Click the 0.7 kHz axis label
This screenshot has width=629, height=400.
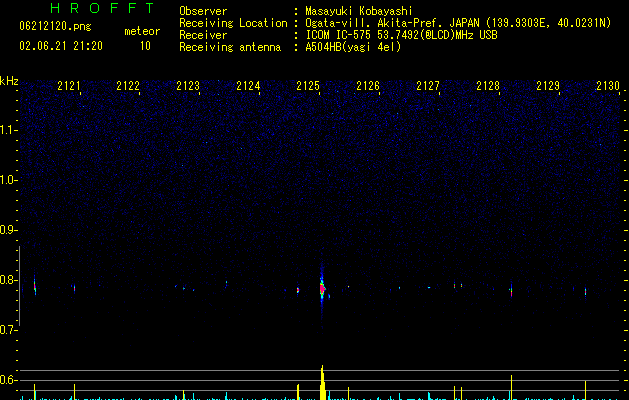[x=9, y=330]
